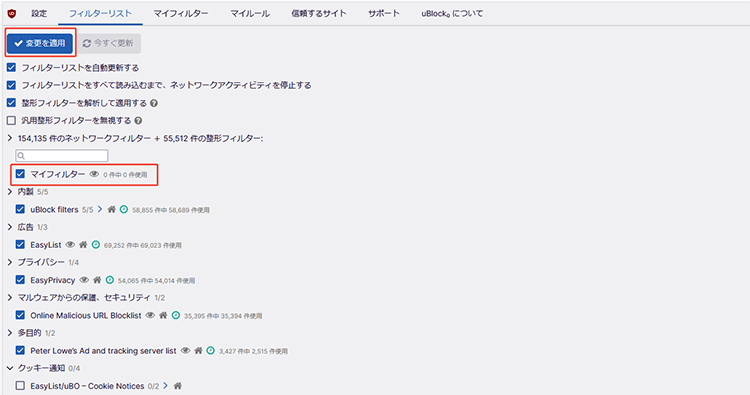Expand the プライバシー 1/4 section
Image resolution: width=750 pixels, height=395 pixels.
click(x=10, y=263)
